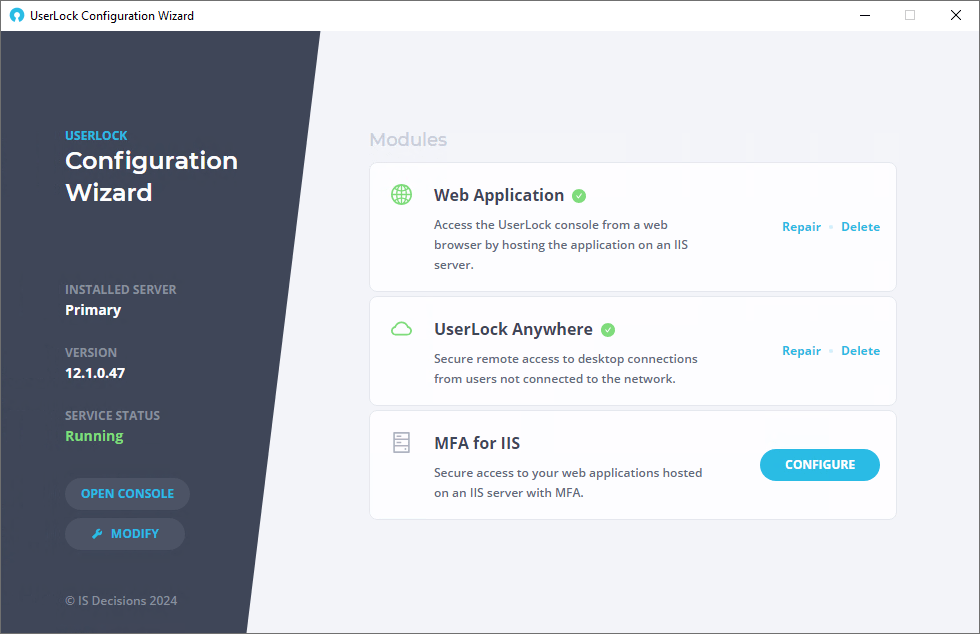This screenshot has height=634, width=980.
Task: Click the green checkmark beside UserLock Anywhere
Action: [x=608, y=330]
